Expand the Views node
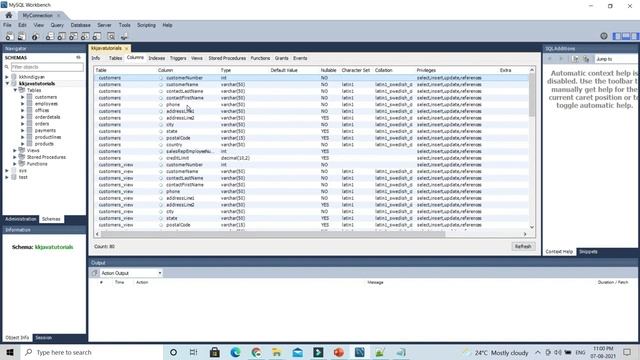The image size is (640, 360). pos(15,150)
